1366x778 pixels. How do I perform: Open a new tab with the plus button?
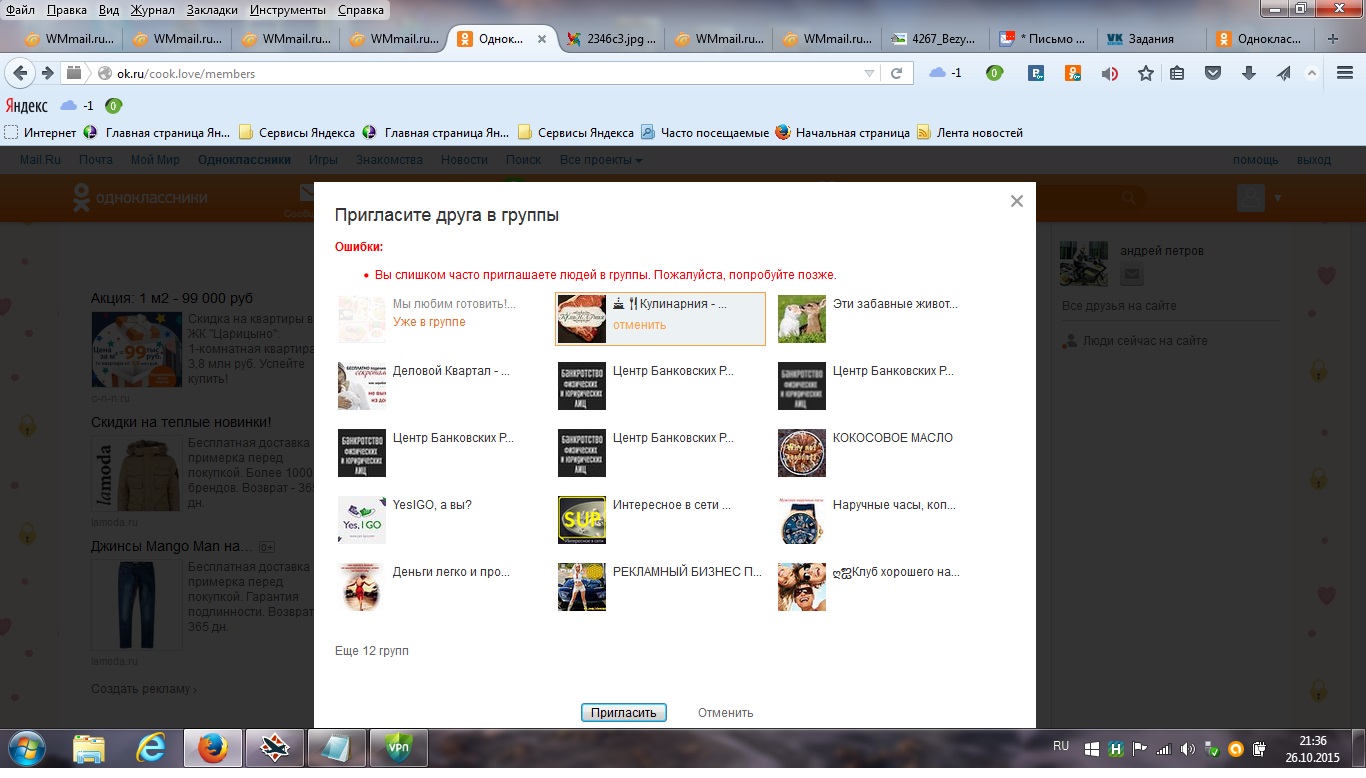[x=1332, y=39]
